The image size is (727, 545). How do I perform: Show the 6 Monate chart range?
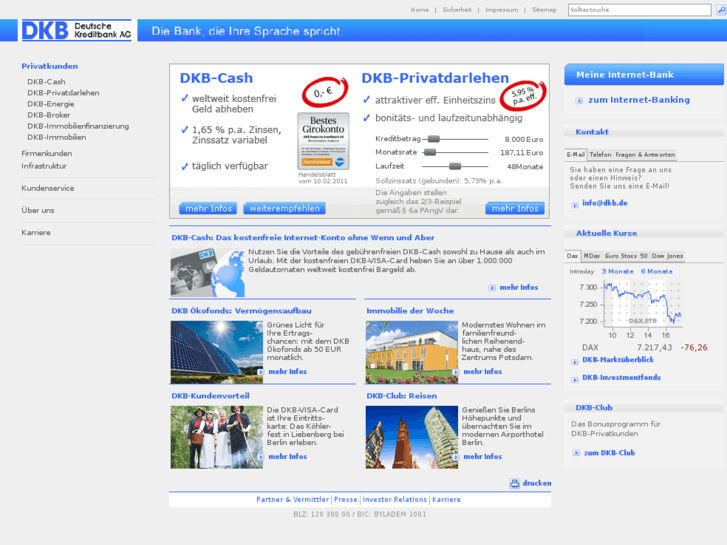point(657,272)
